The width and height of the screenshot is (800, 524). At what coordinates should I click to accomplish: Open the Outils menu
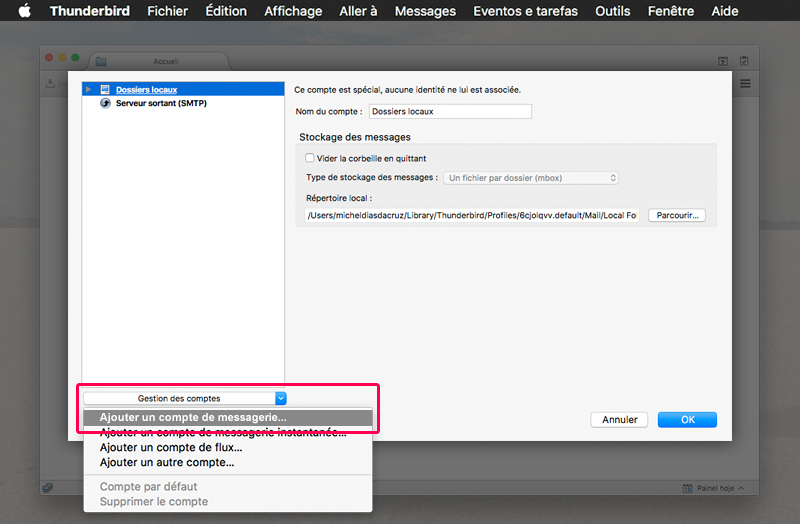(x=612, y=11)
